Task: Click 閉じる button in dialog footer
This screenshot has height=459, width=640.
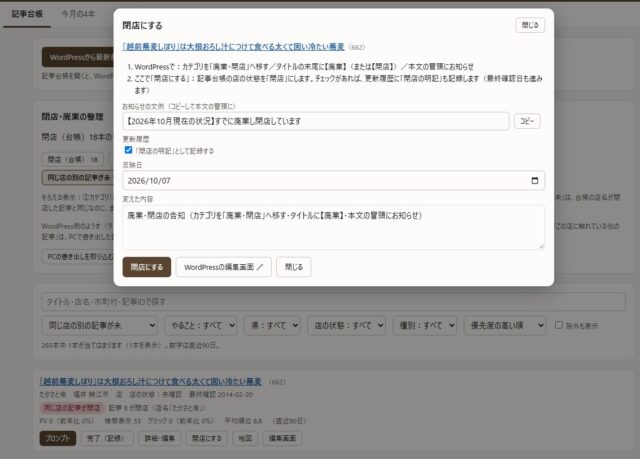Action: click(293, 267)
